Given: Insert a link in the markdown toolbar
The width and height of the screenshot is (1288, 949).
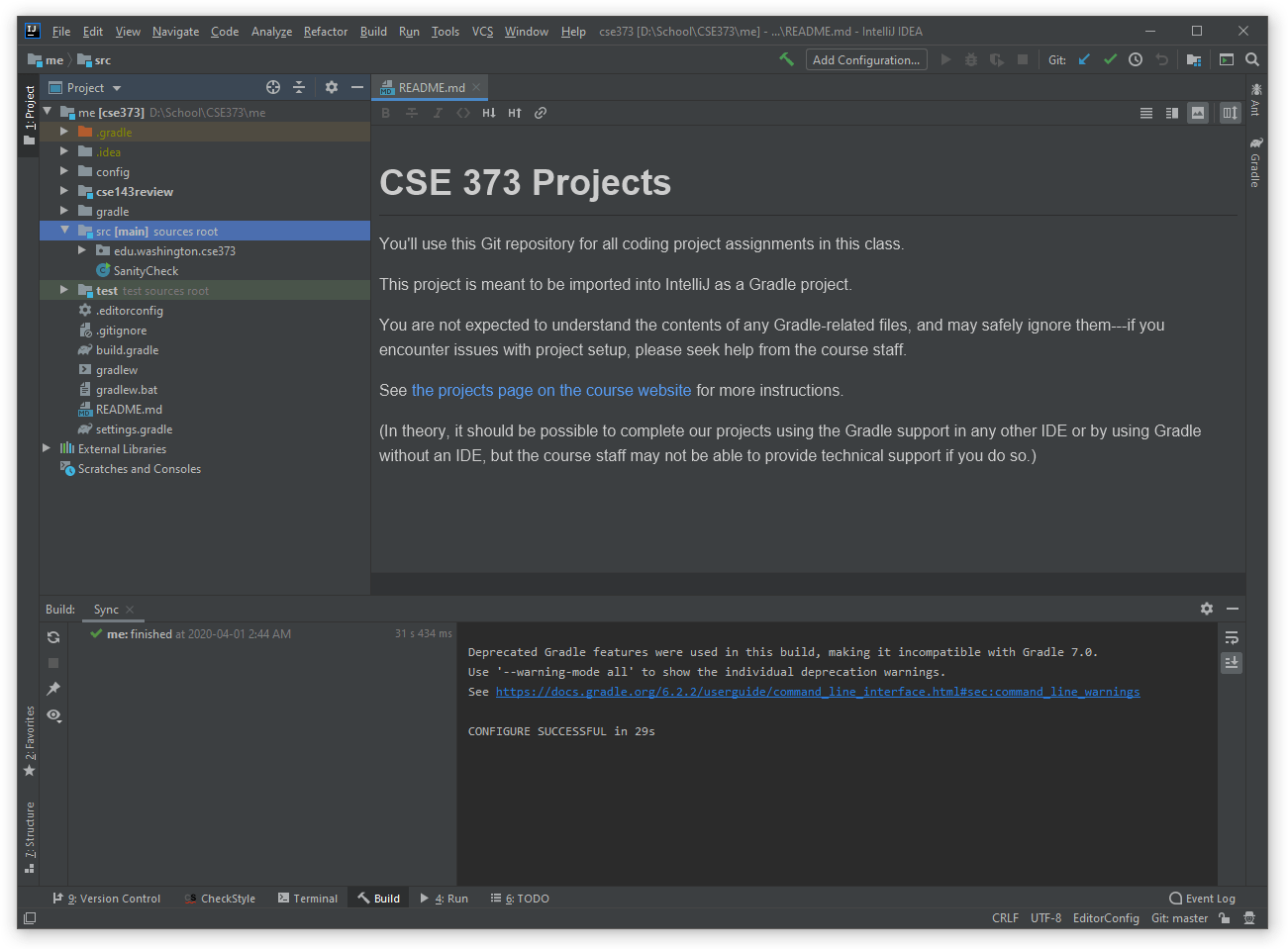Looking at the screenshot, I should 540,113.
